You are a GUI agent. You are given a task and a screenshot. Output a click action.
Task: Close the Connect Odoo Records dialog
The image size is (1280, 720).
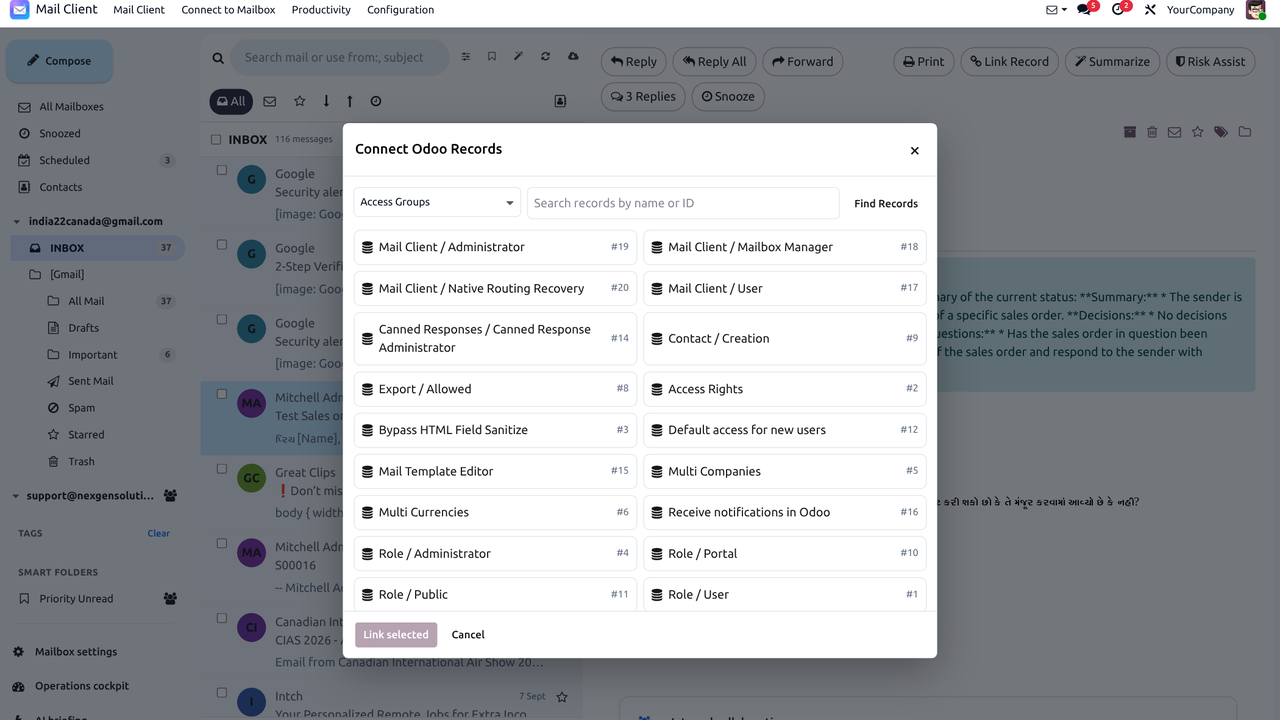point(914,150)
